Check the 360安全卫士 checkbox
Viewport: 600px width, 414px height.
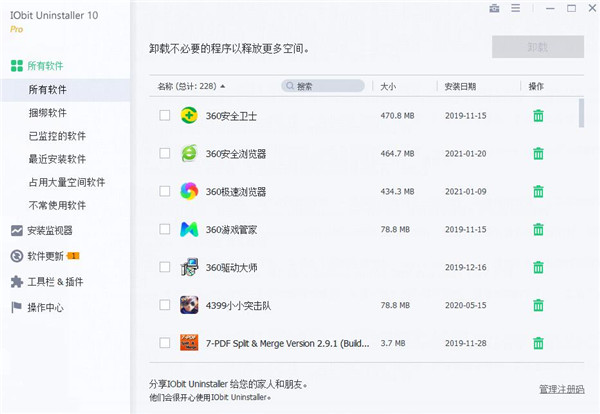point(165,115)
